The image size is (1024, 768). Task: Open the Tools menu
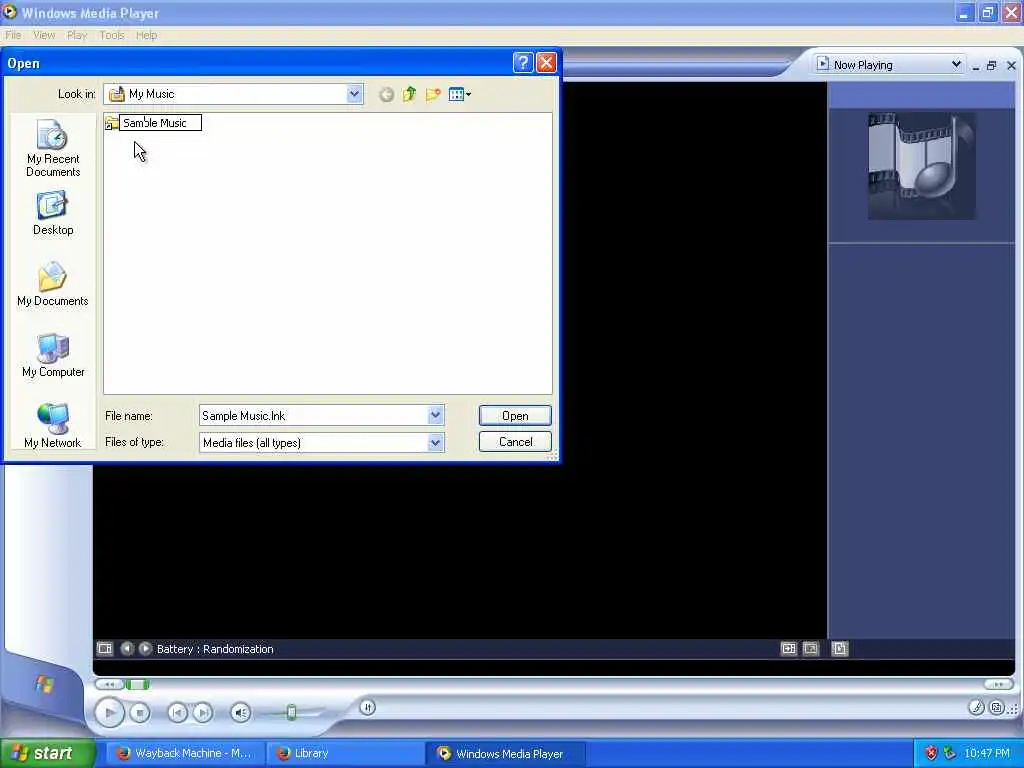[112, 35]
